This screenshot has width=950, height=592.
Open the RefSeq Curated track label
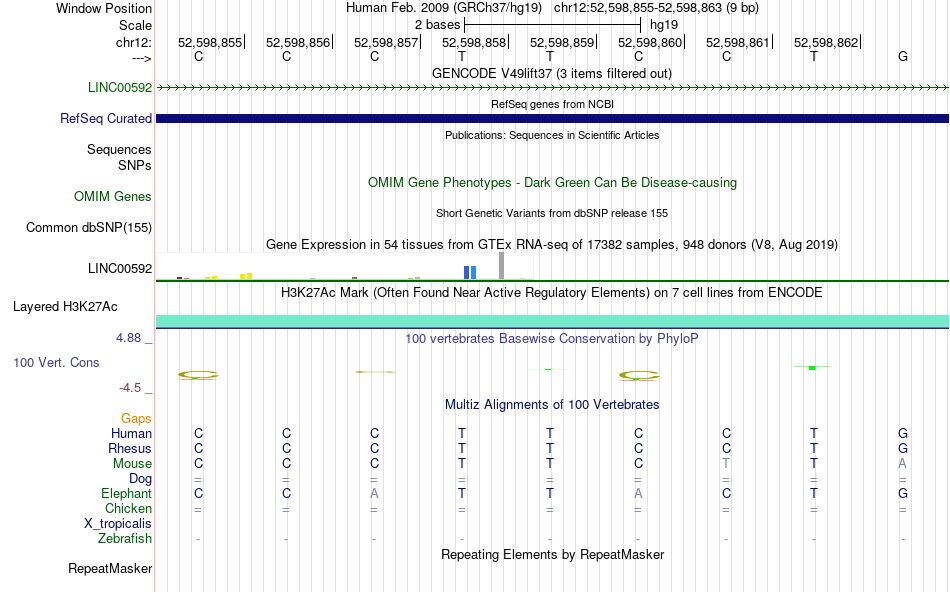pyautogui.click(x=106, y=118)
